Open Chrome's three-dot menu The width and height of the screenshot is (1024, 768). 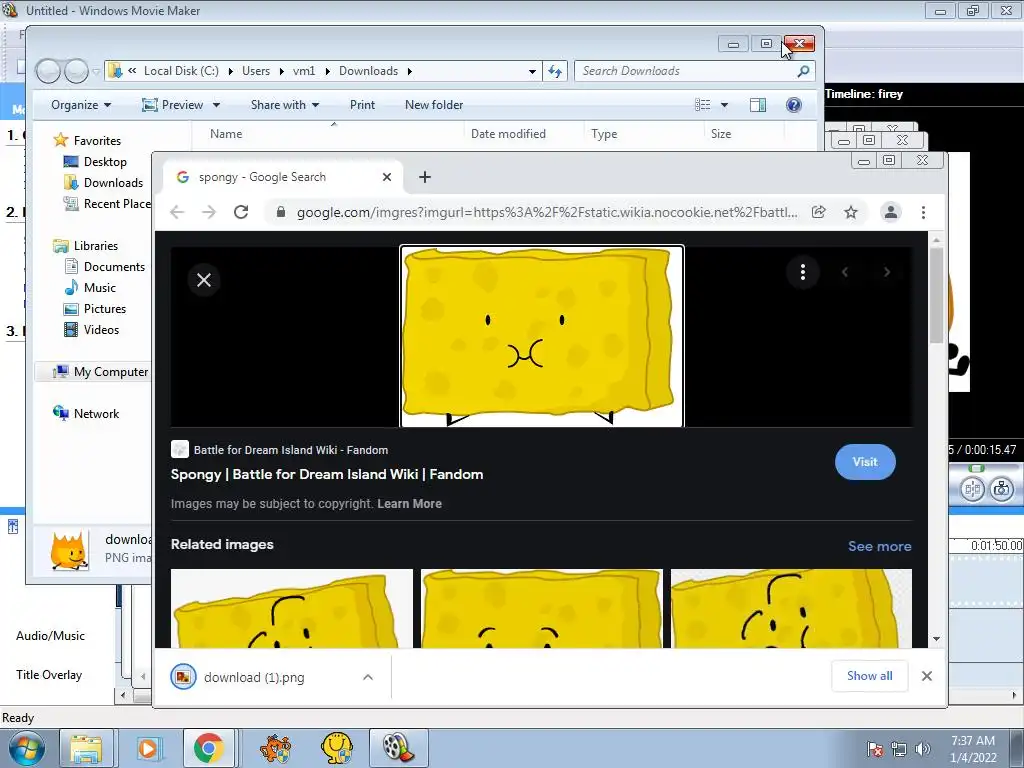pyautogui.click(x=923, y=212)
